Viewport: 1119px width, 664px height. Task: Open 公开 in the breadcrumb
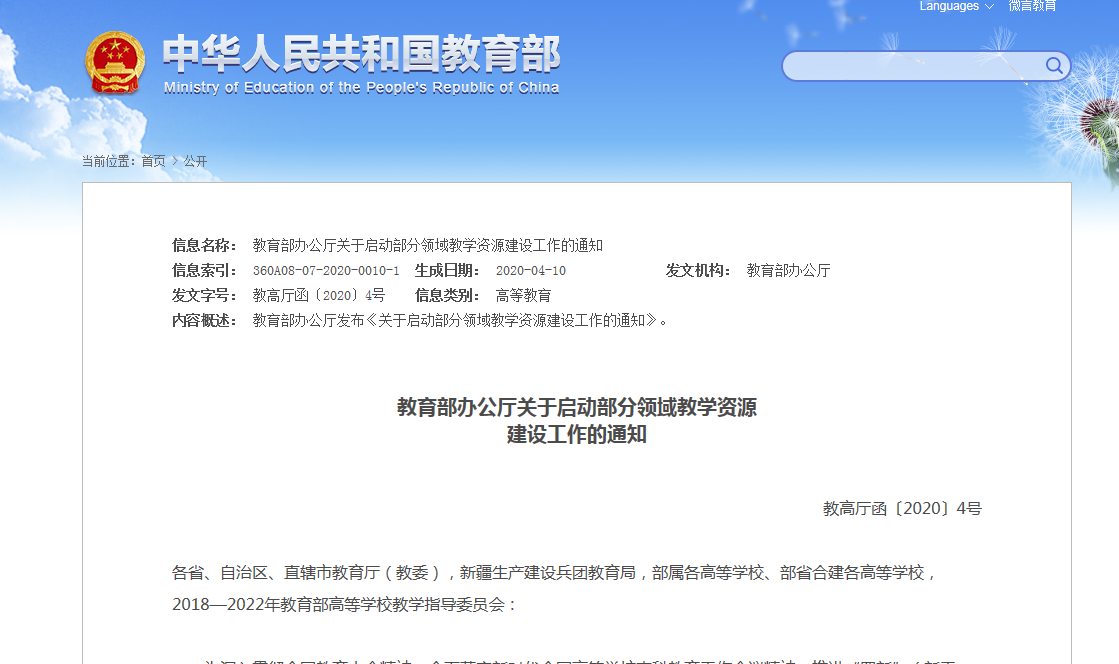pos(196,161)
